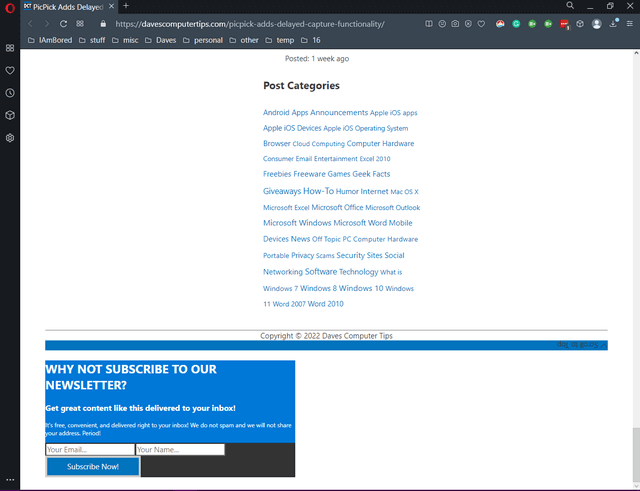
Task: Open Settings gear in the sidebar
Action: pos(10,138)
